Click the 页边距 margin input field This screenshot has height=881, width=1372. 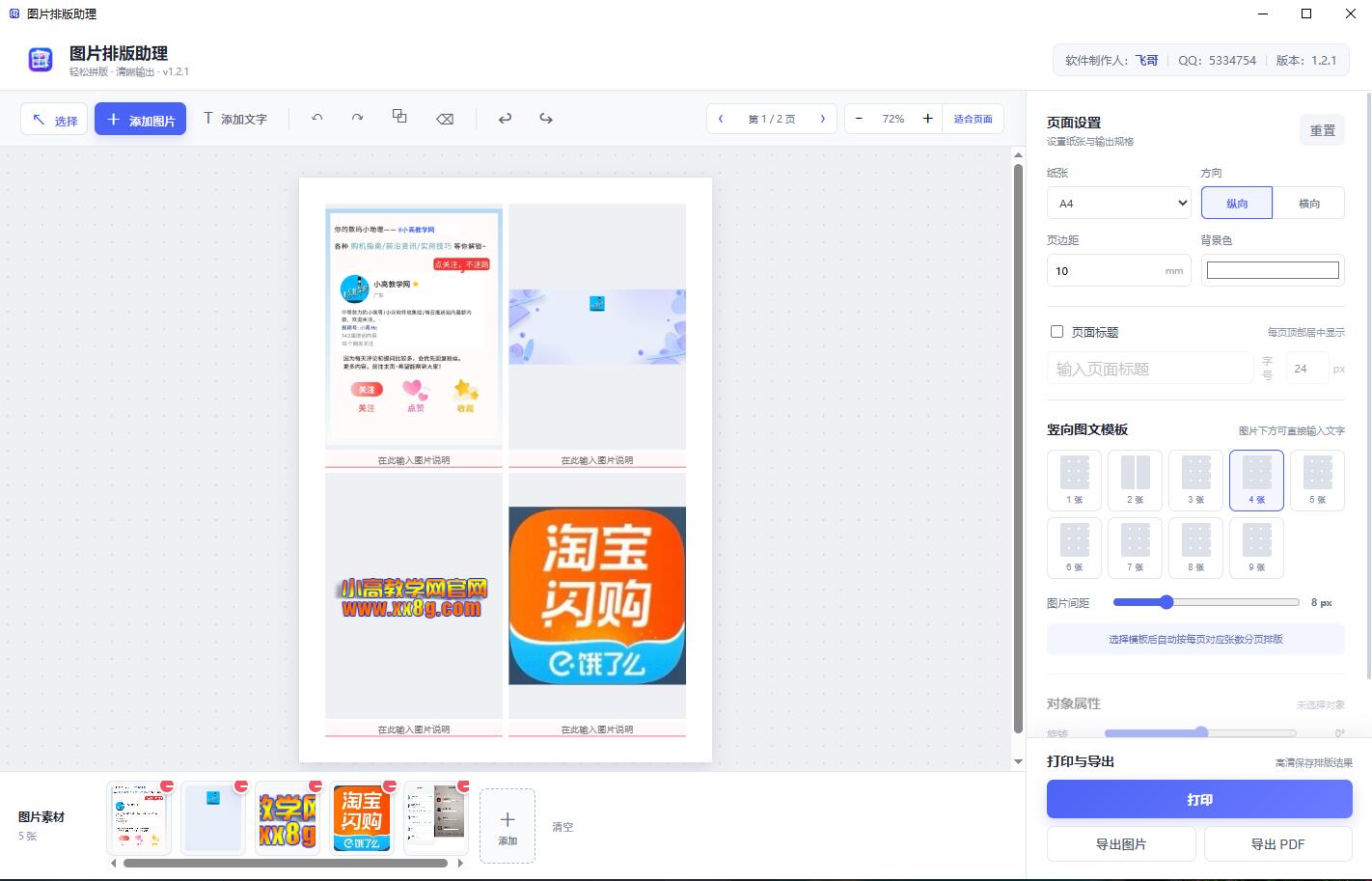tap(1119, 270)
